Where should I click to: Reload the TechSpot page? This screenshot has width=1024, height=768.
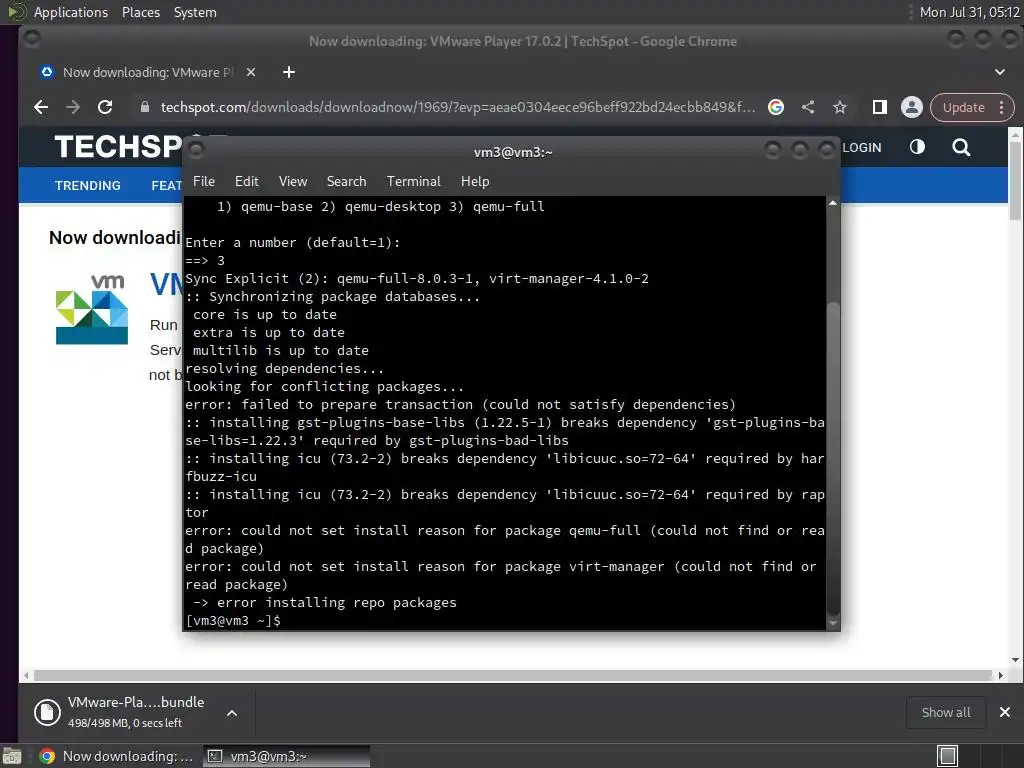pos(104,107)
